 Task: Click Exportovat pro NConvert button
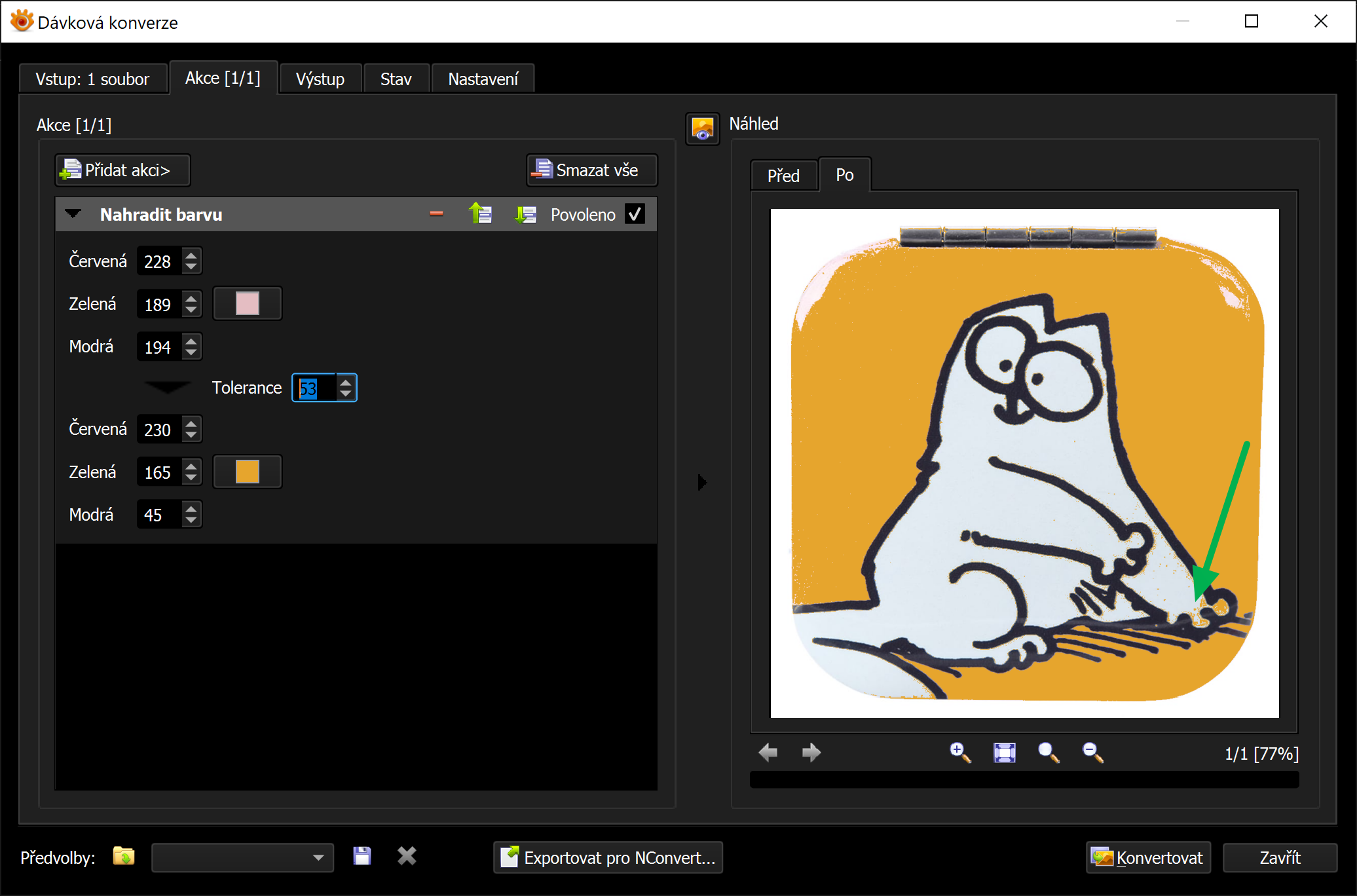pos(608,857)
